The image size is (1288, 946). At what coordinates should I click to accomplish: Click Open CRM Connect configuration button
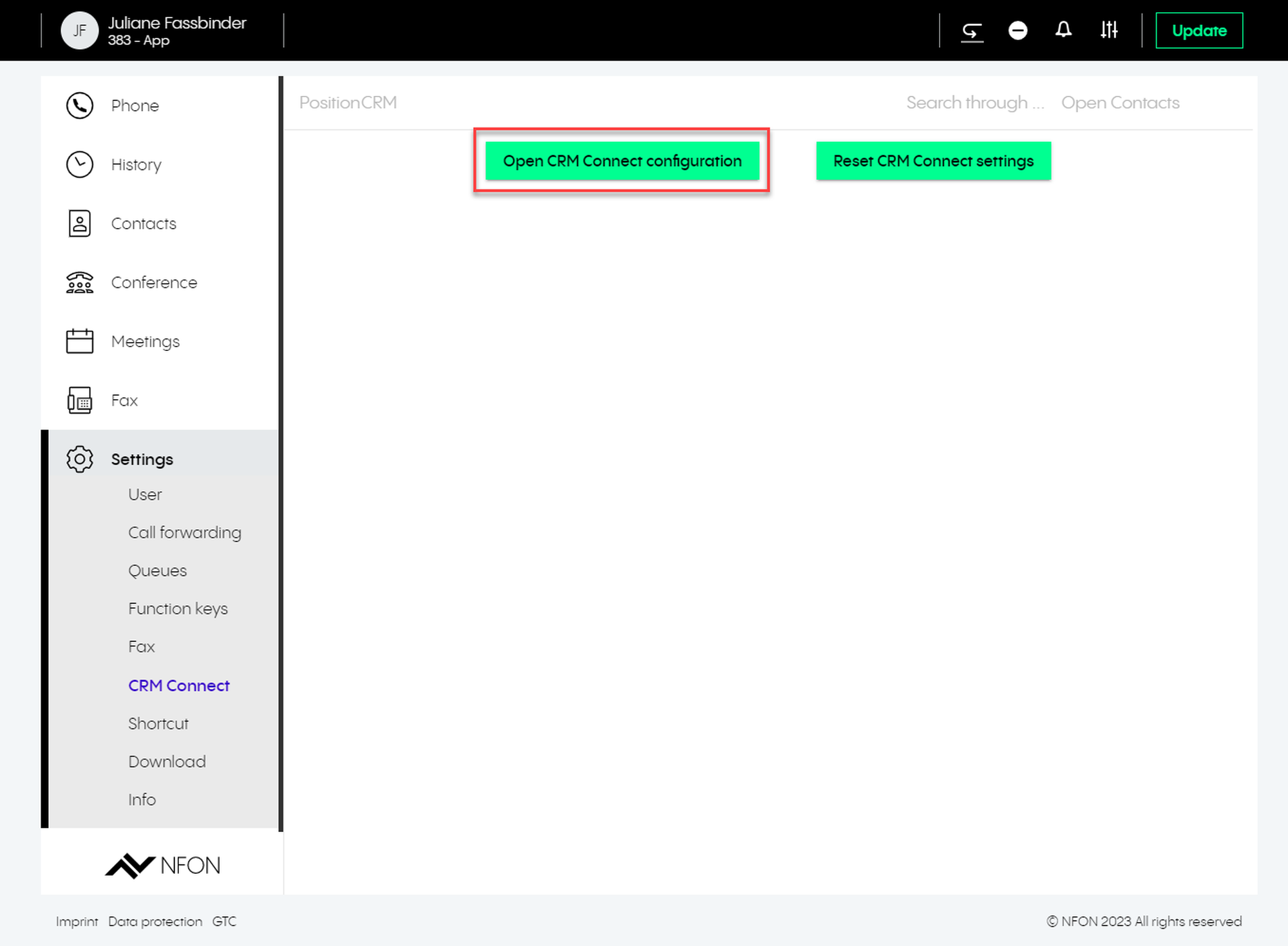tap(621, 161)
